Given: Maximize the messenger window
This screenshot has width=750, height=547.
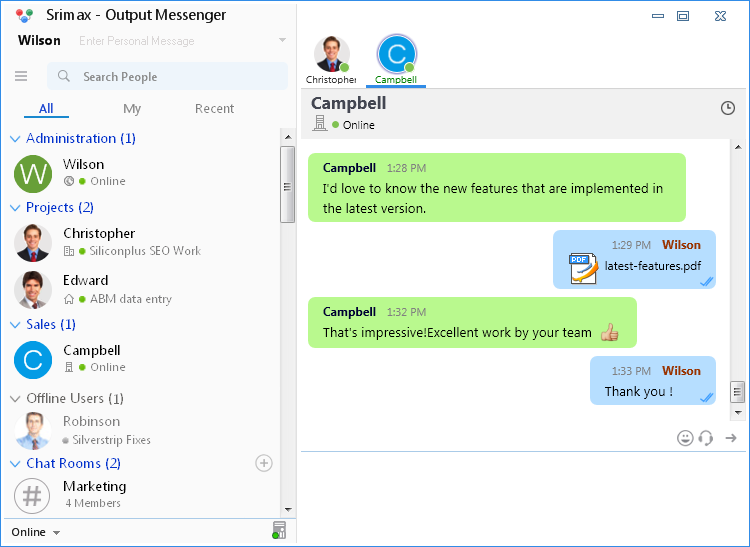Looking at the screenshot, I should pyautogui.click(x=683, y=16).
